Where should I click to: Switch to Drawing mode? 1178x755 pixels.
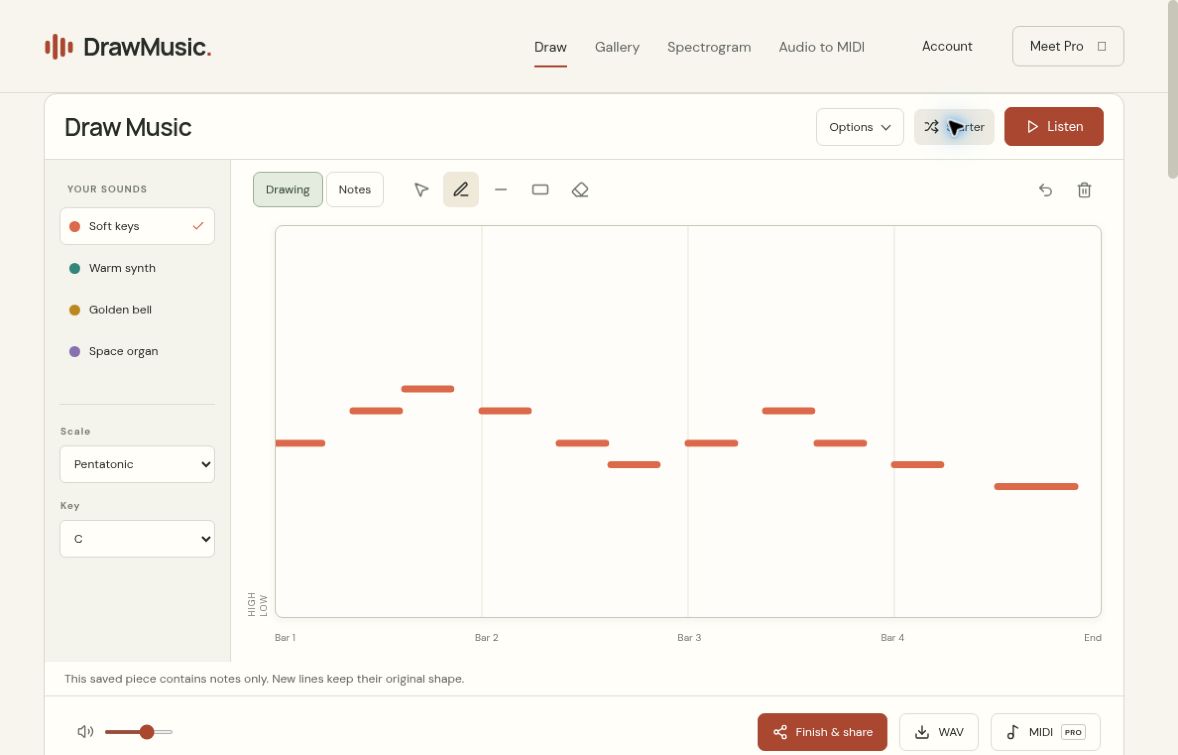[288, 189]
